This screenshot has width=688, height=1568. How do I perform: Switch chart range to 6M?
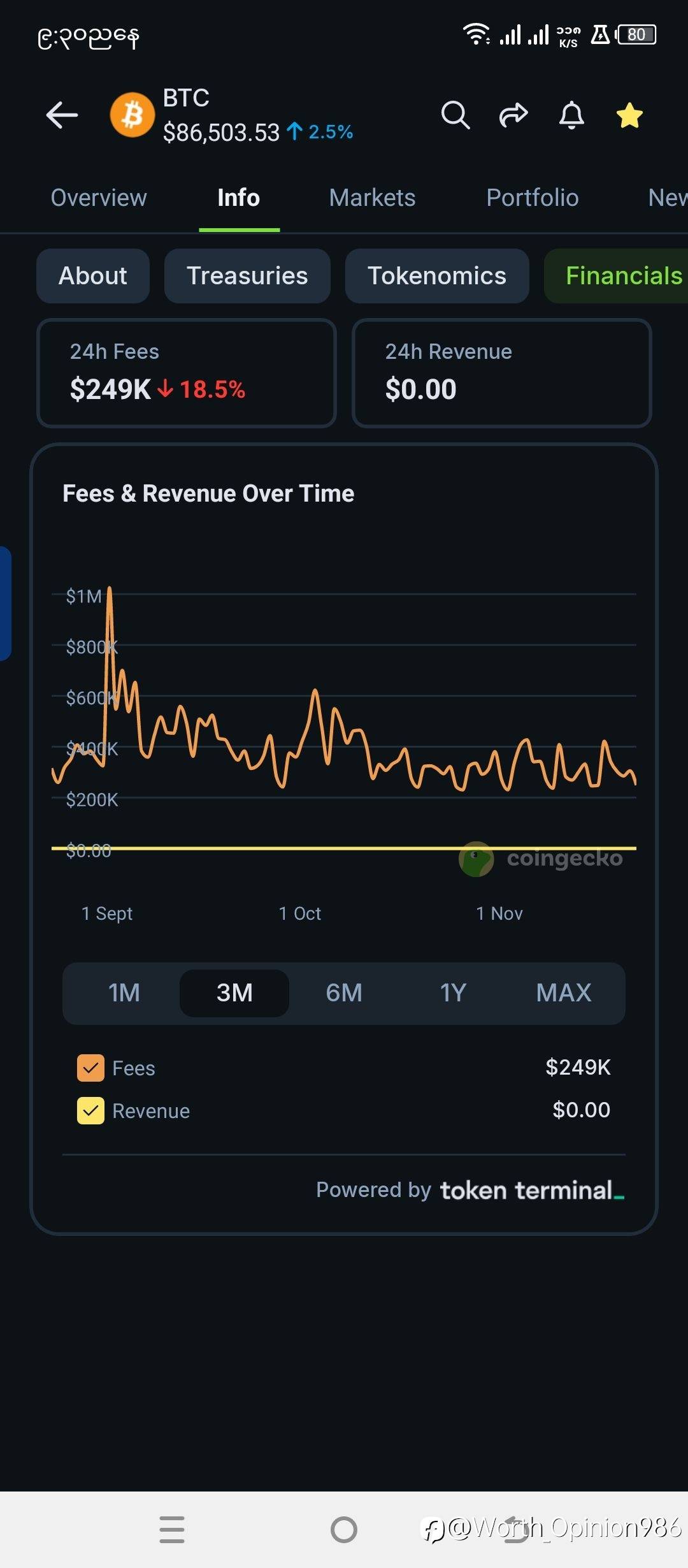(x=344, y=992)
